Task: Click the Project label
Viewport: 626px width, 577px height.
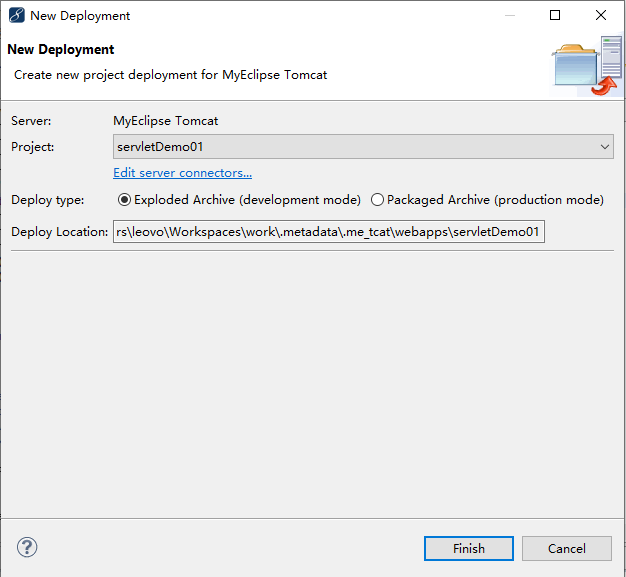Action: pos(33,147)
